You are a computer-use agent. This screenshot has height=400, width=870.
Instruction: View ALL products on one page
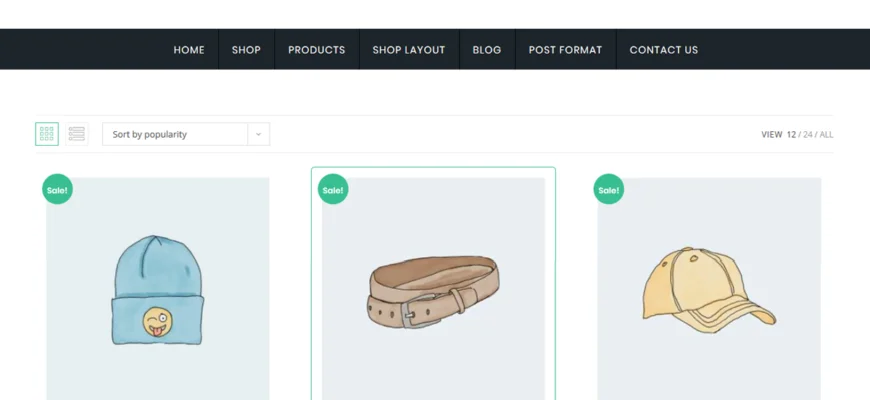[x=826, y=134]
